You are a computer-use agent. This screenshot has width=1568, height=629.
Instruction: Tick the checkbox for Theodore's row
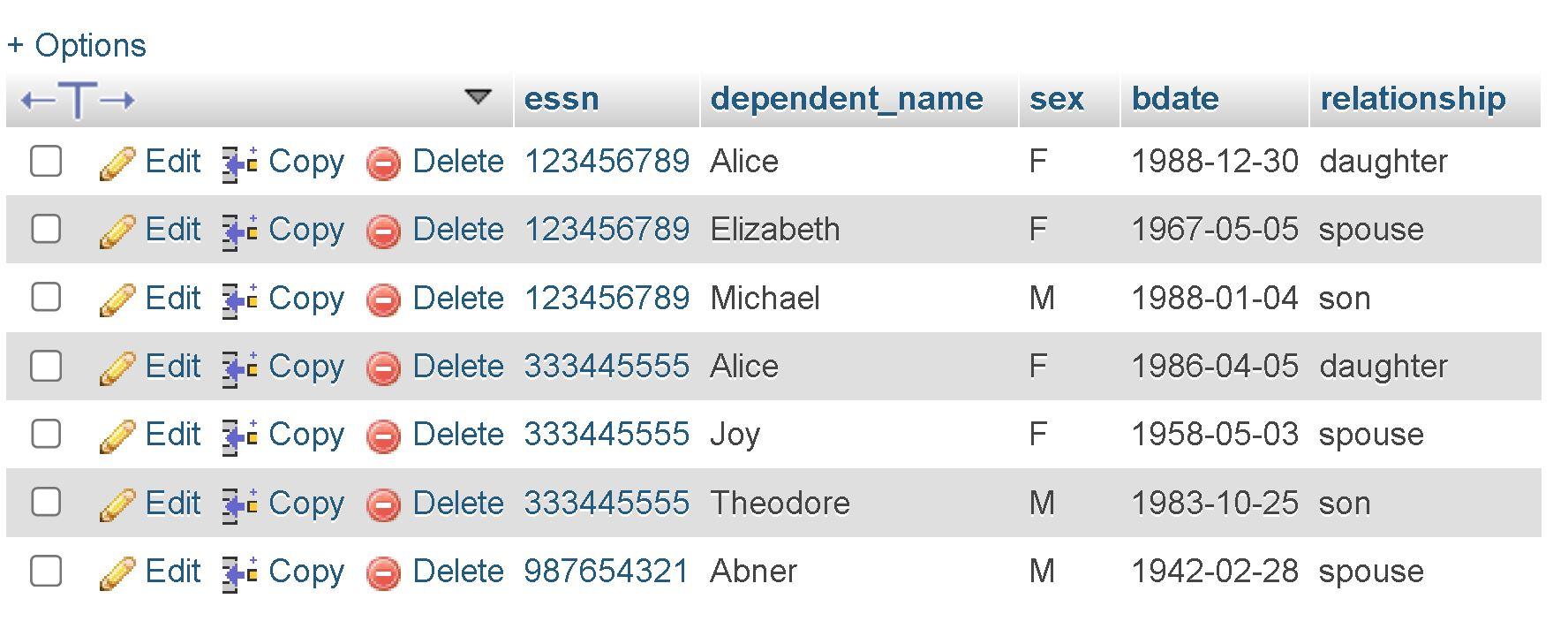point(45,503)
